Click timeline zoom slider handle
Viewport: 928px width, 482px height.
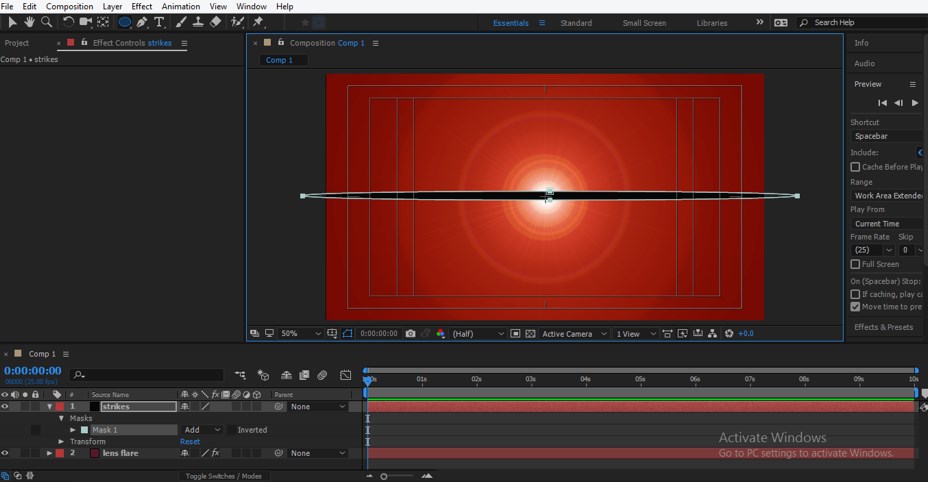coord(384,476)
